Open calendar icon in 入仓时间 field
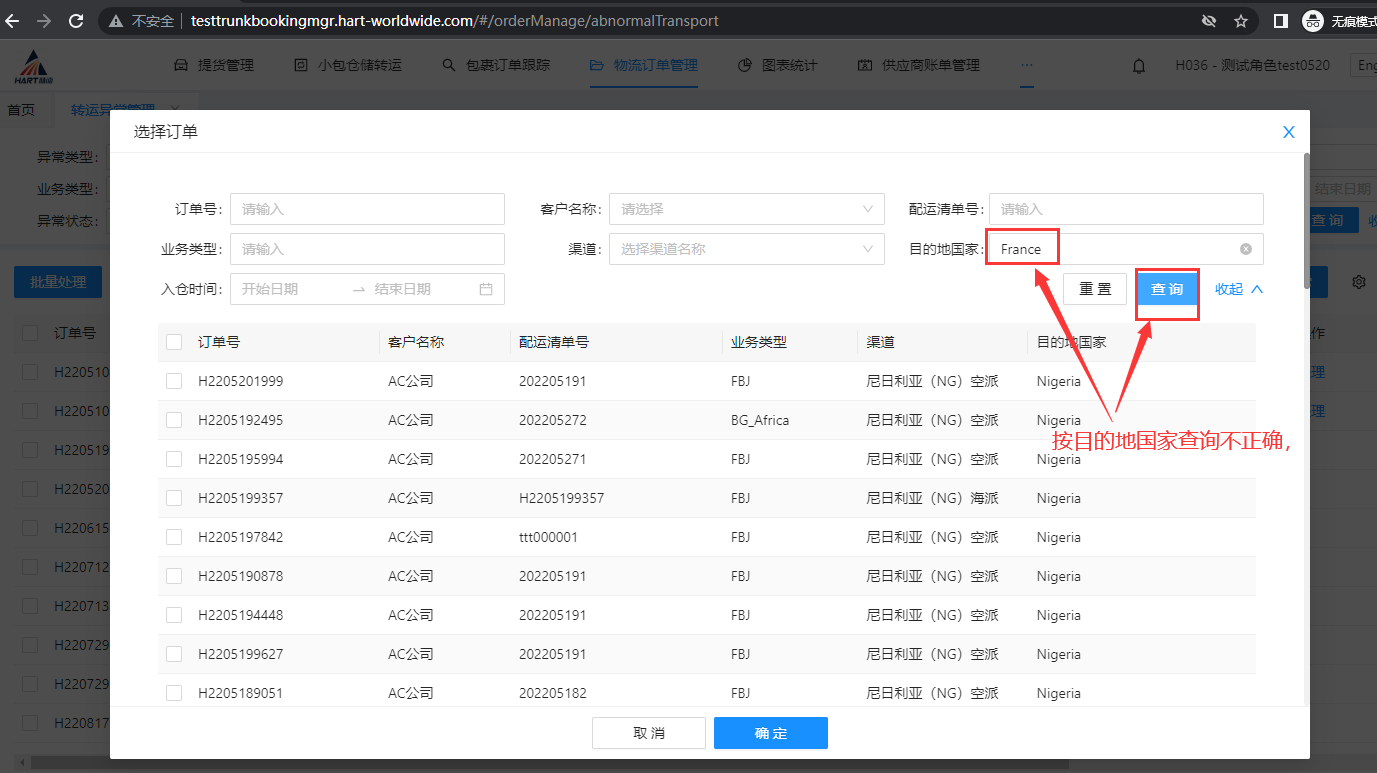 point(486,289)
